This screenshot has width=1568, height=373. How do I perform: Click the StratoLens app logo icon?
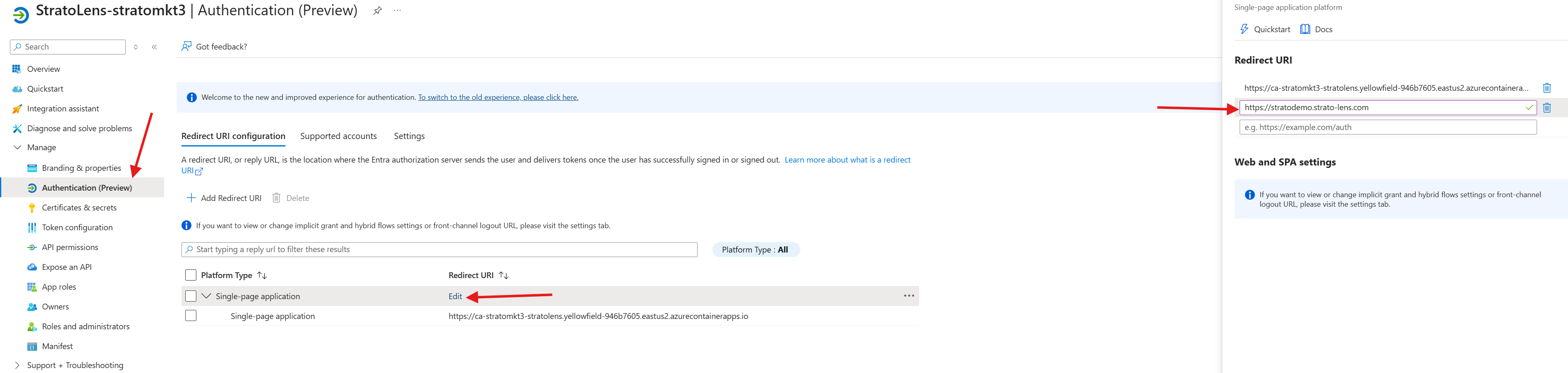(x=21, y=14)
